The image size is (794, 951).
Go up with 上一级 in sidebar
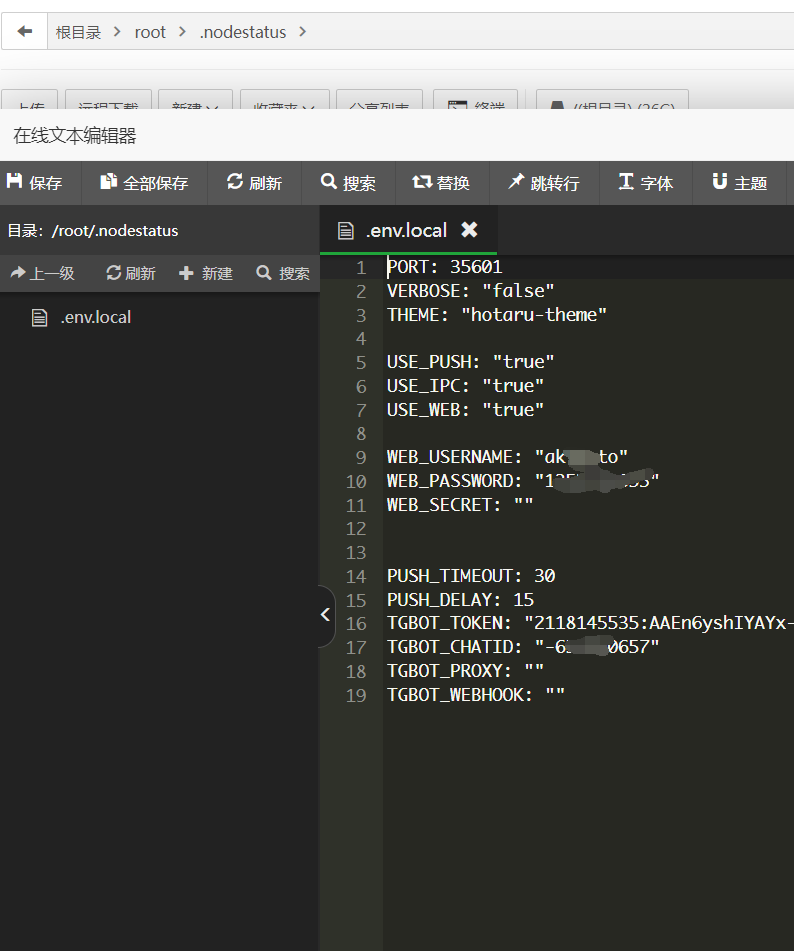click(42, 274)
